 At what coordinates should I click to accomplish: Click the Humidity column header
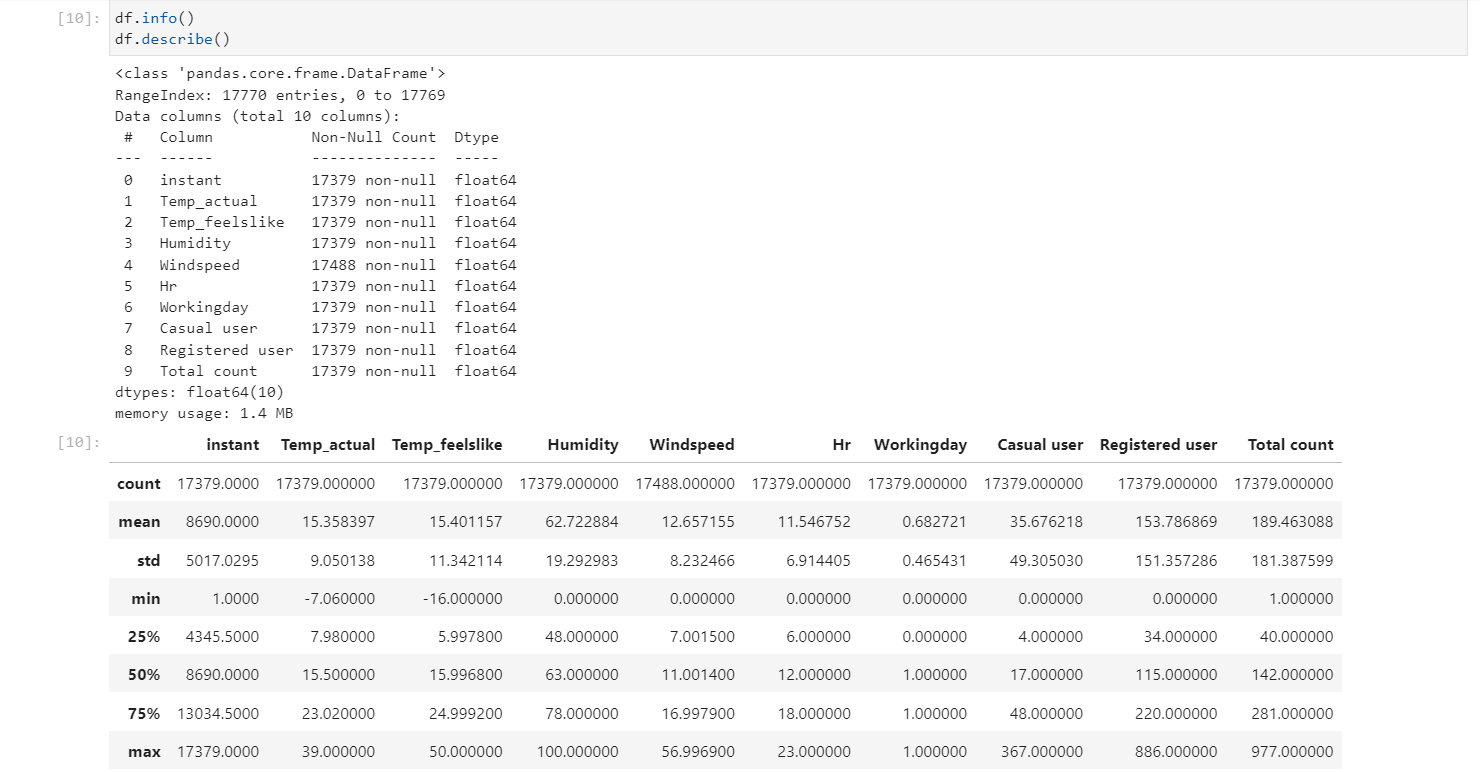[x=583, y=444]
